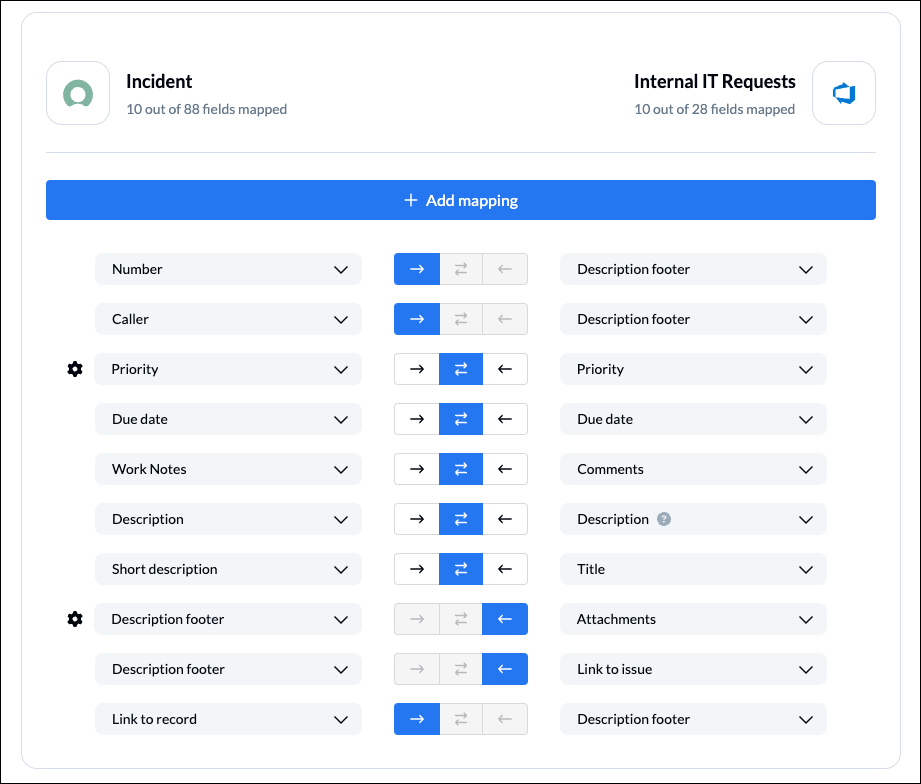Click the plus icon inside Add mapping

tap(410, 200)
